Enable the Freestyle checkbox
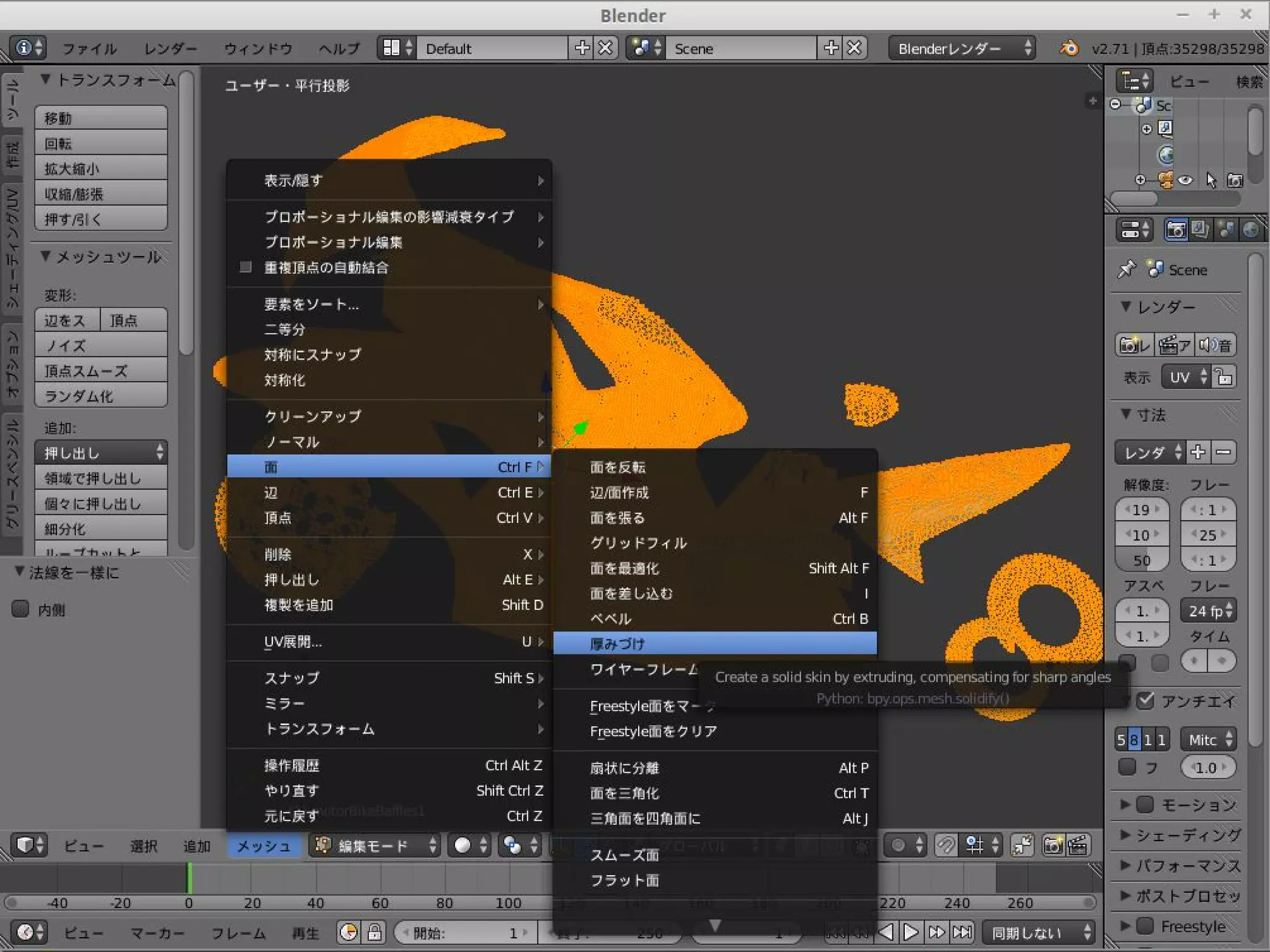Screen dimensions: 1270x952 tap(1145, 926)
